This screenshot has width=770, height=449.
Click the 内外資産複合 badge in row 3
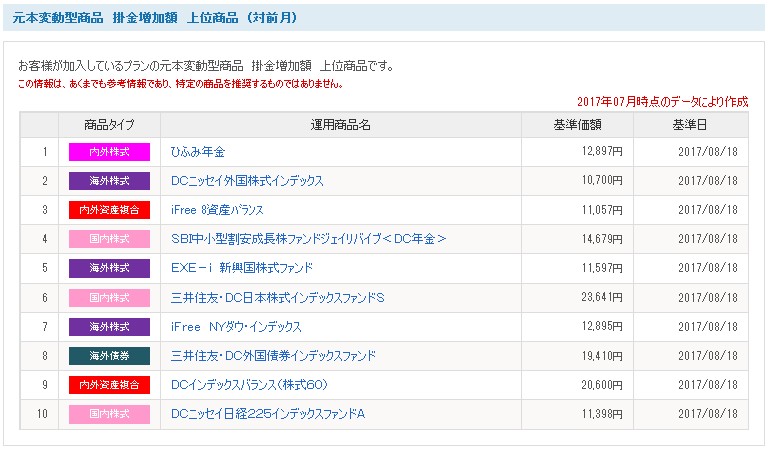pyautogui.click(x=109, y=210)
